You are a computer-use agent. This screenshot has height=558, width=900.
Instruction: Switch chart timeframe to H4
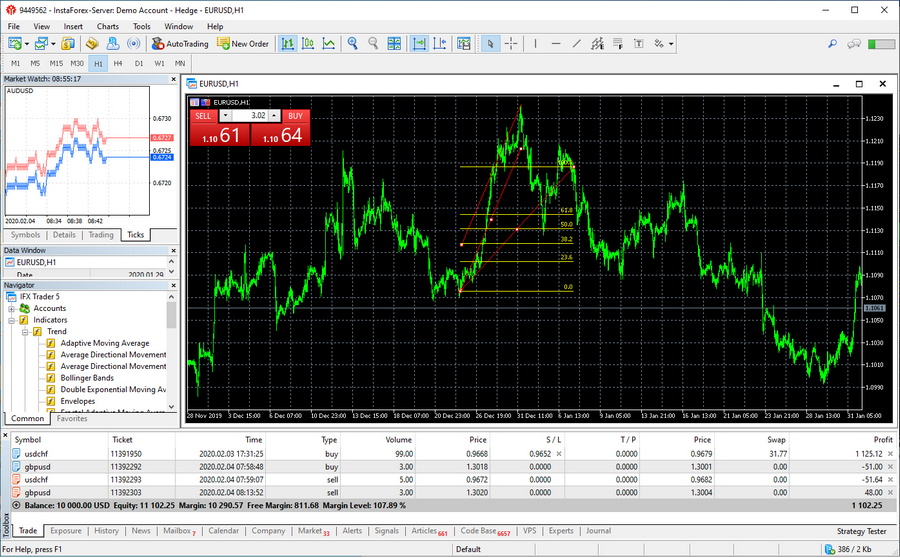[x=118, y=63]
